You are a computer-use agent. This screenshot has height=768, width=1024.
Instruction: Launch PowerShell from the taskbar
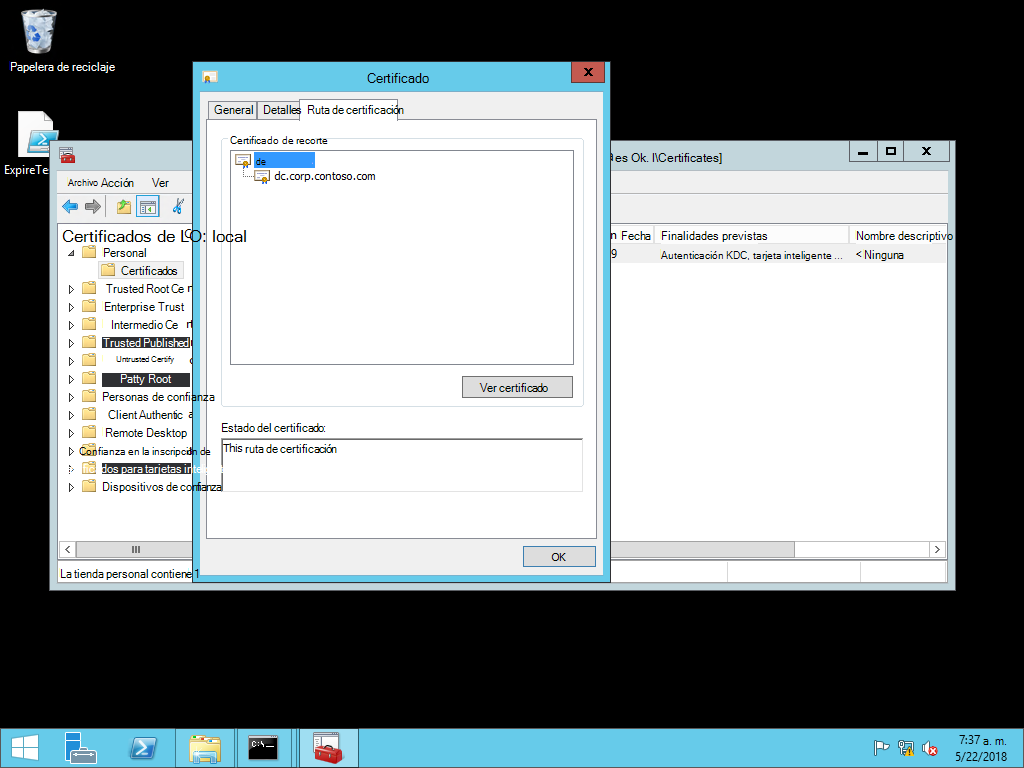click(143, 748)
